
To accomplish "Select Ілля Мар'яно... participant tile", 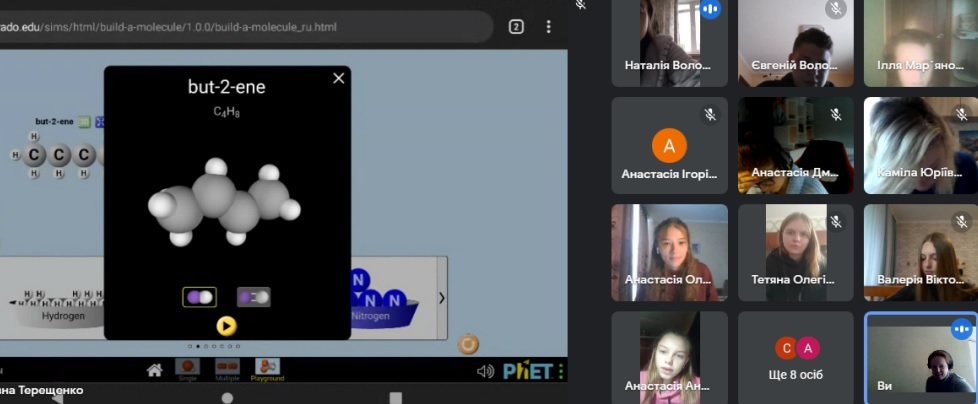I will [x=921, y=43].
